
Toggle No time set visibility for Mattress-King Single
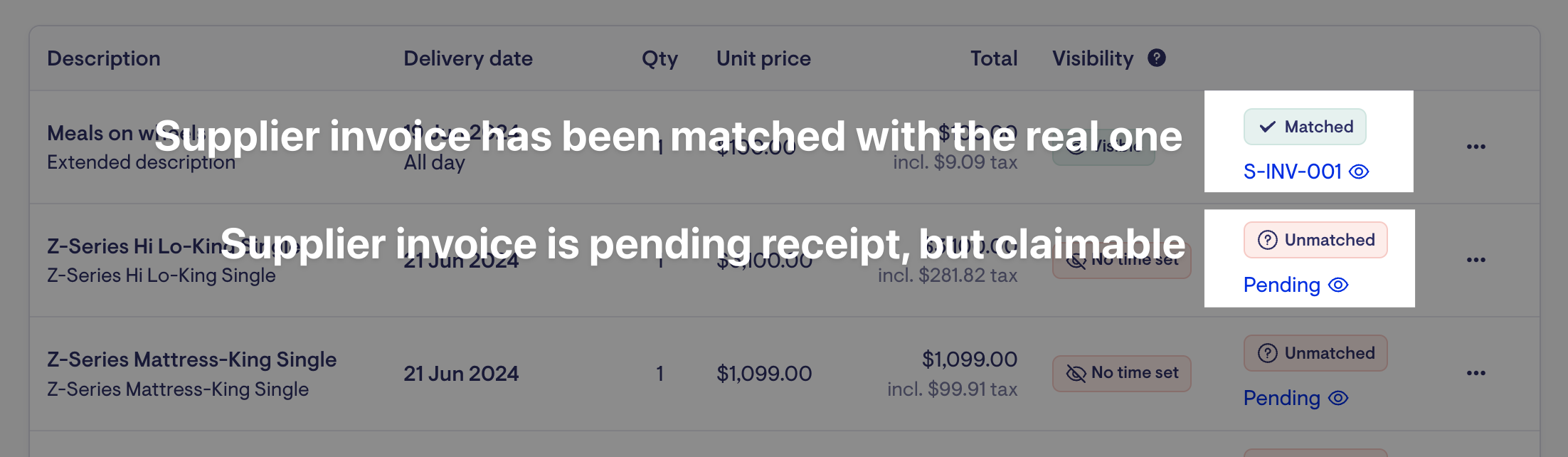point(1121,373)
